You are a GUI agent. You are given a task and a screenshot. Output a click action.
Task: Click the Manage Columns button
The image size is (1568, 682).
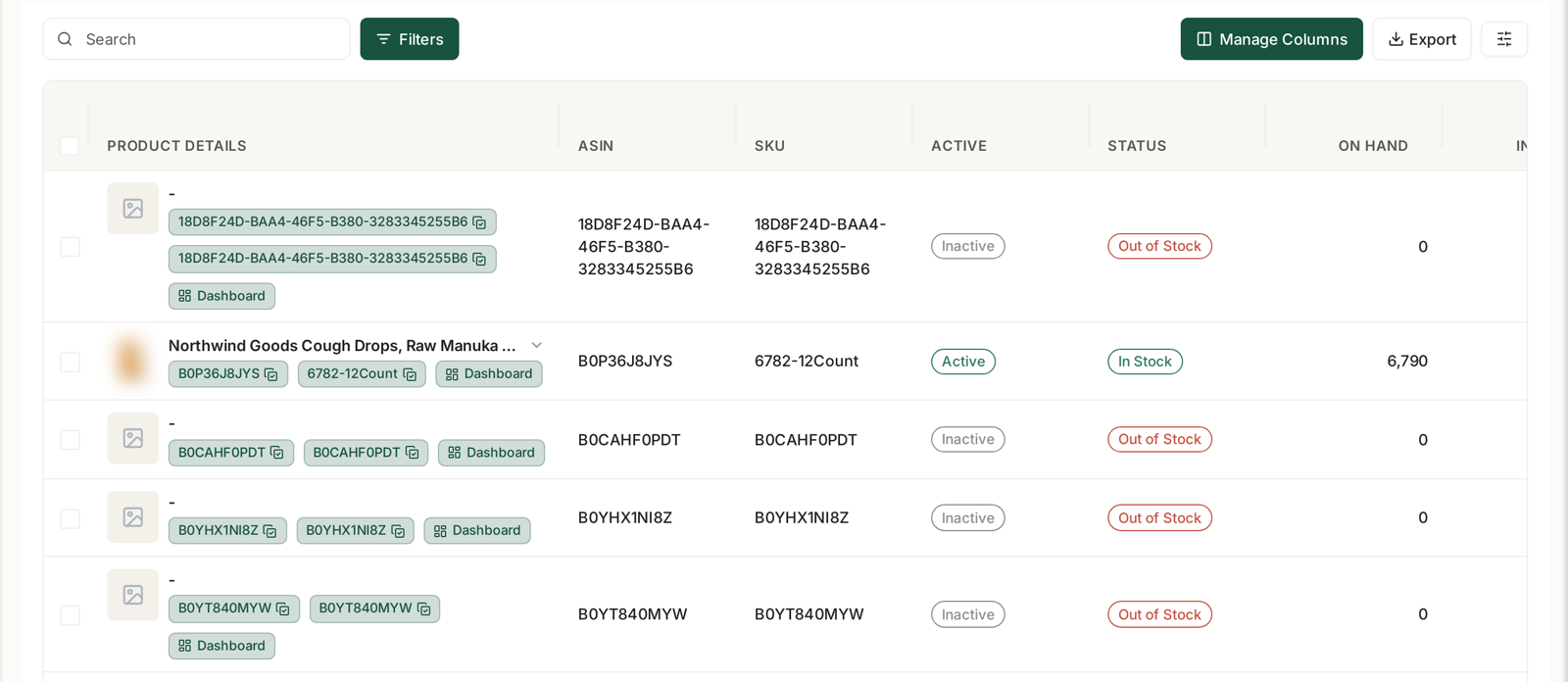point(1271,39)
